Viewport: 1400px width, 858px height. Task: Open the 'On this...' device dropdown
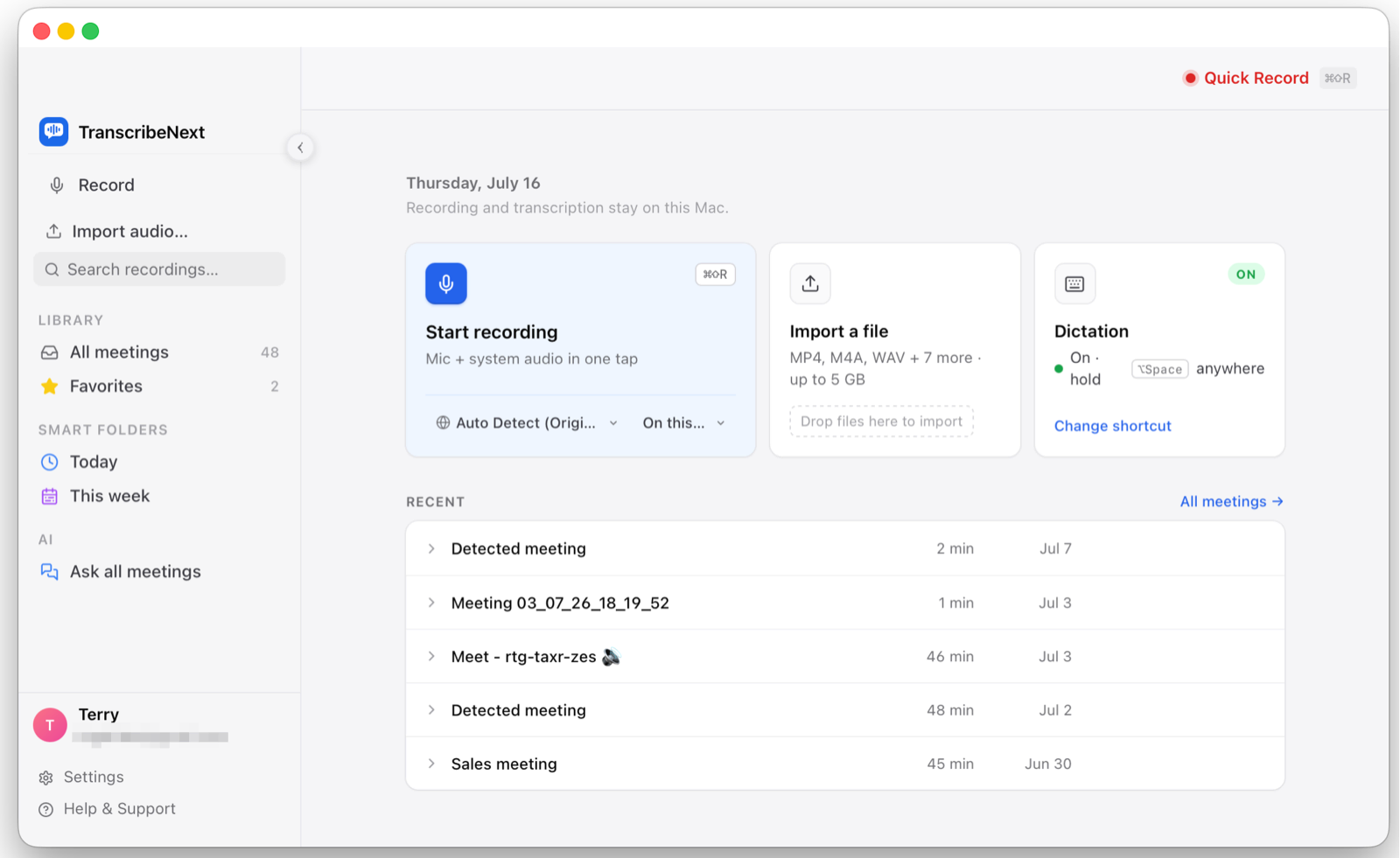[684, 423]
